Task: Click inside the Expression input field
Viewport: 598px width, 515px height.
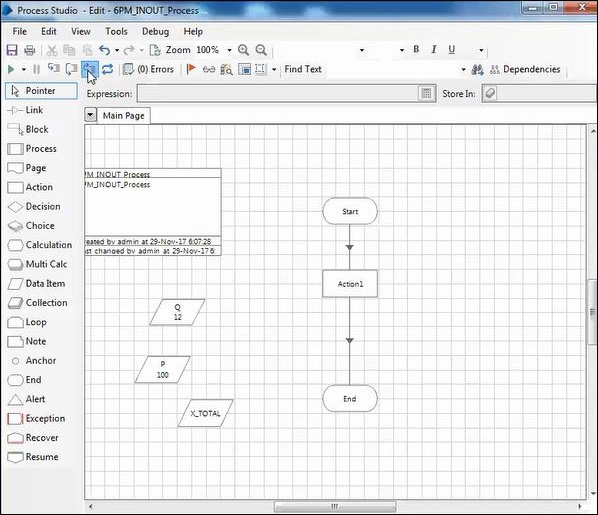Action: coord(277,93)
